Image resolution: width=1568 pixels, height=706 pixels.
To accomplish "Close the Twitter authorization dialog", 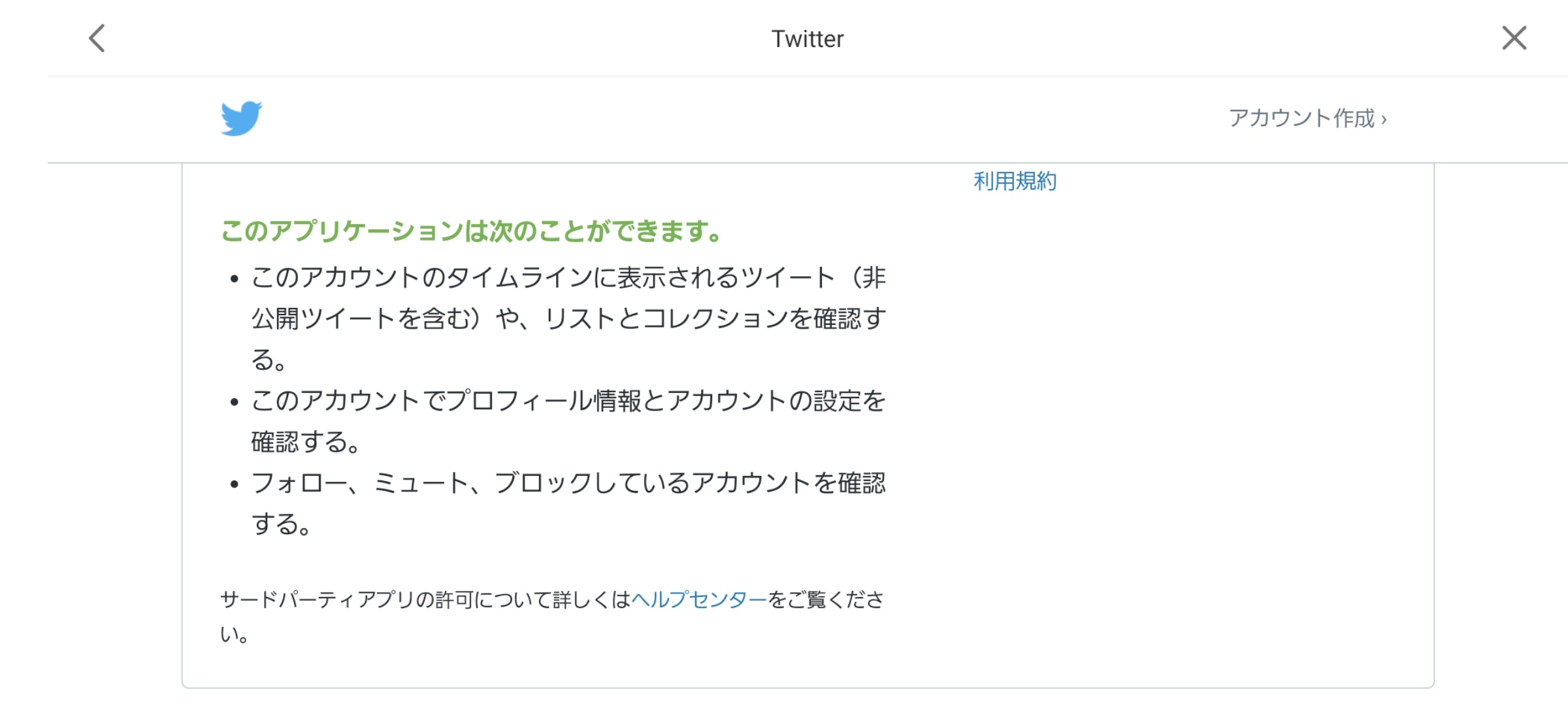I will tap(1514, 38).
